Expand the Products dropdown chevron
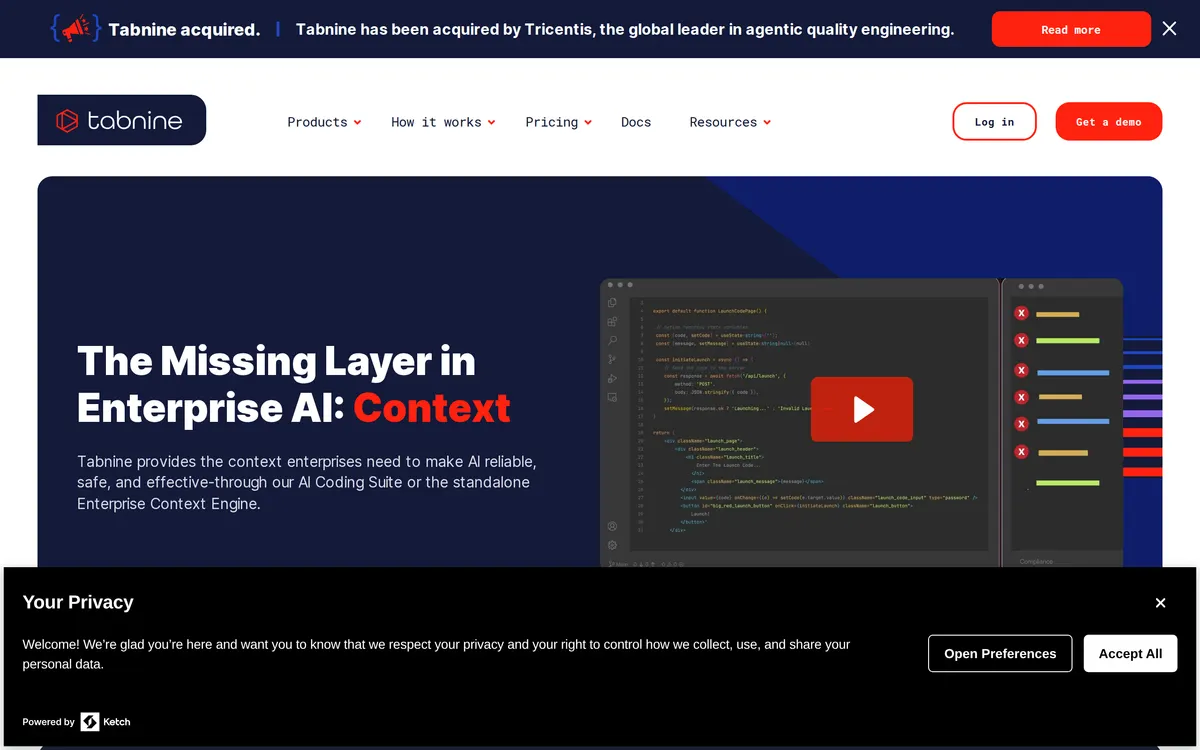This screenshot has height=750, width=1200. (x=357, y=122)
